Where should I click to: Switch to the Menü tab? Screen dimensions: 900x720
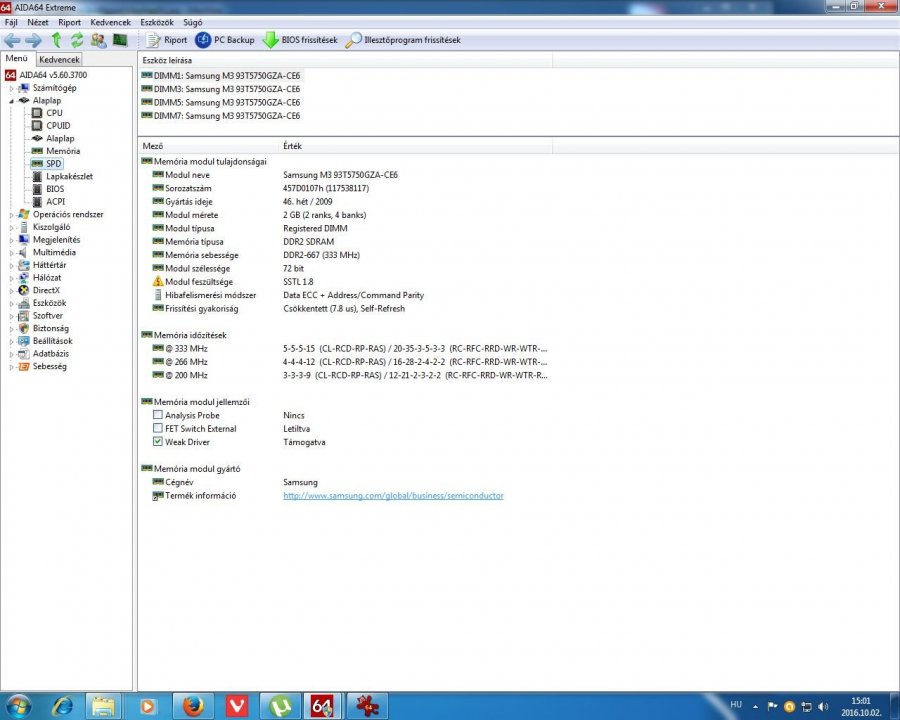[x=17, y=59]
